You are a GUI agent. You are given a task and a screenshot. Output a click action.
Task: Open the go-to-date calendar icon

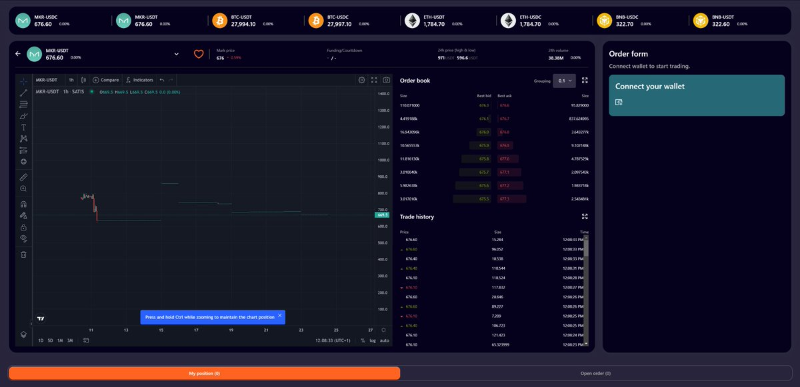coord(86,341)
